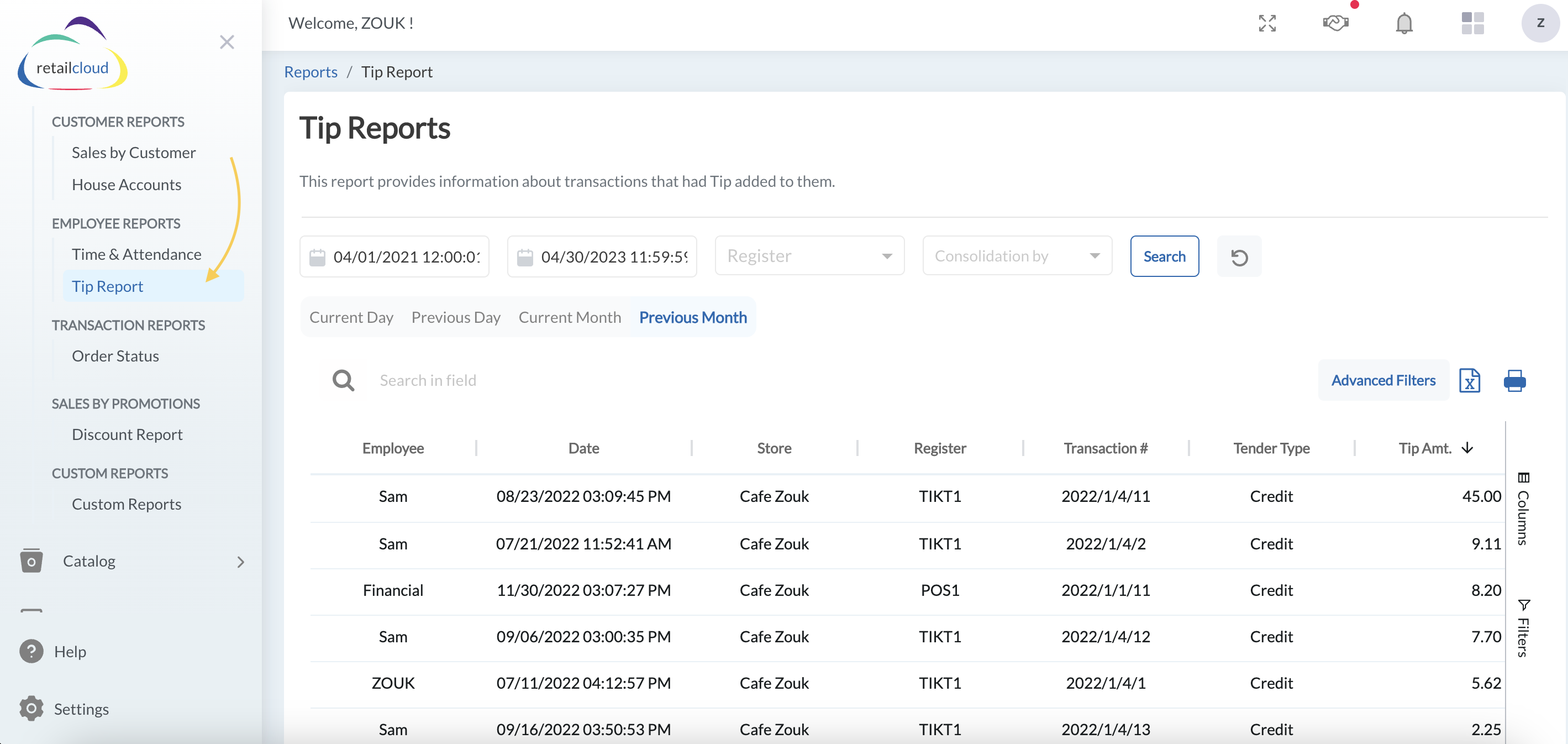
Task: Click the reset refresh icon
Action: coord(1239,257)
